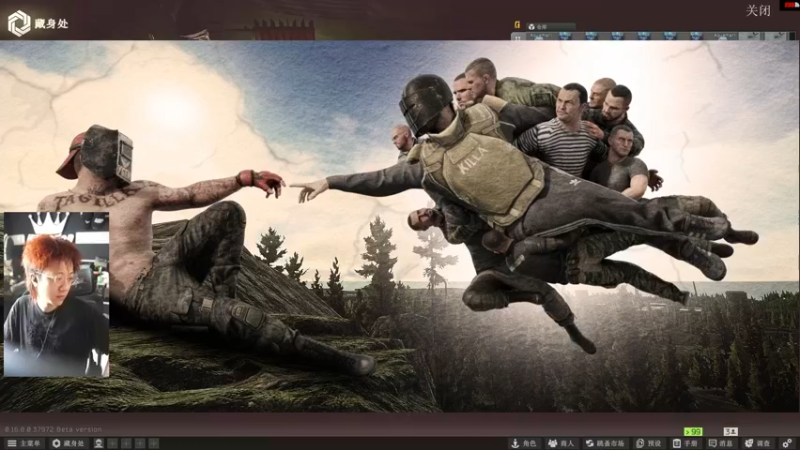Click the third plus slot in bottom bar
Screen dimensions: 800x450
[x=140, y=443]
